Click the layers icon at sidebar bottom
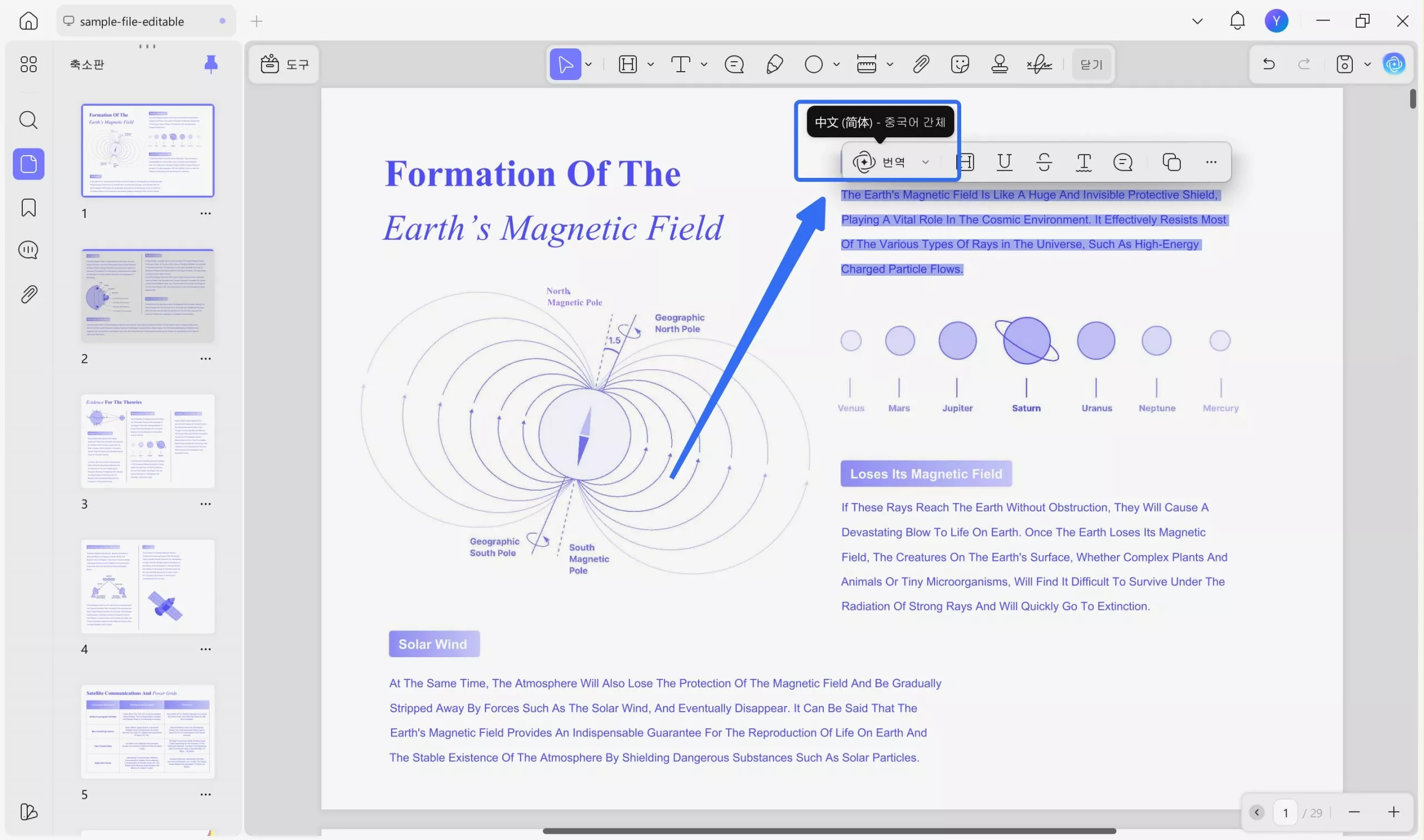1424x840 pixels. click(28, 812)
